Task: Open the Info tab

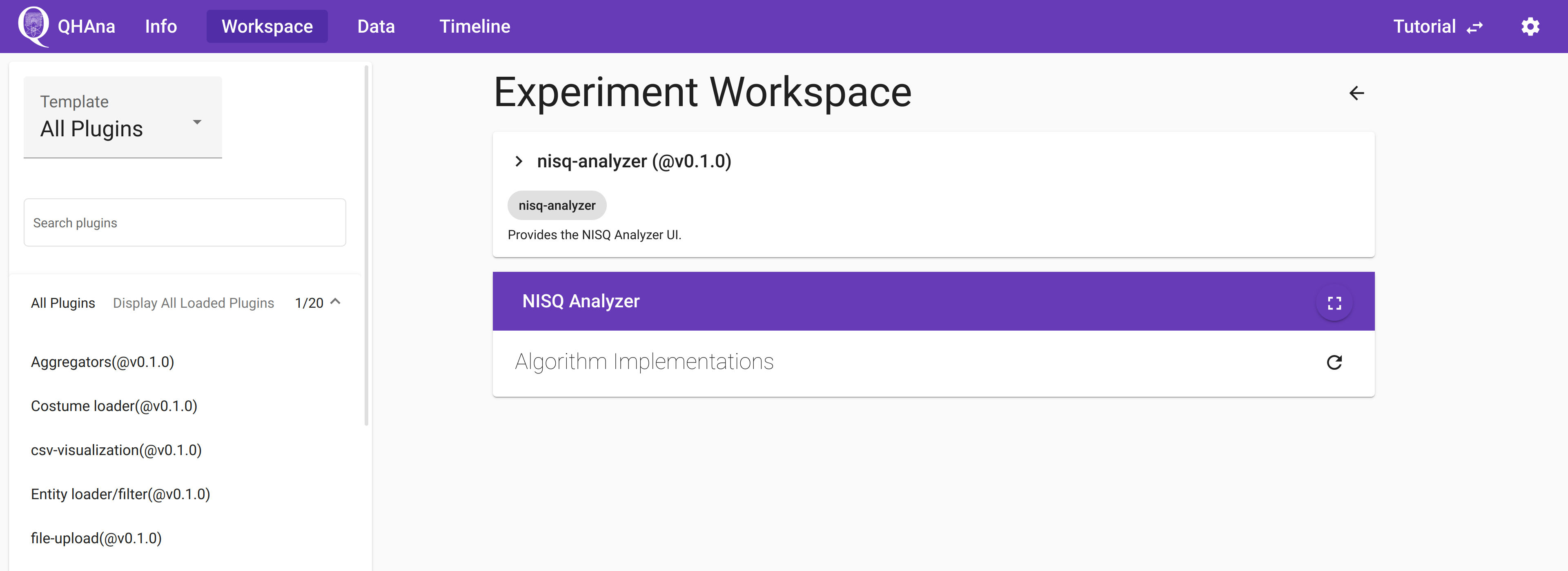Action: (x=161, y=26)
